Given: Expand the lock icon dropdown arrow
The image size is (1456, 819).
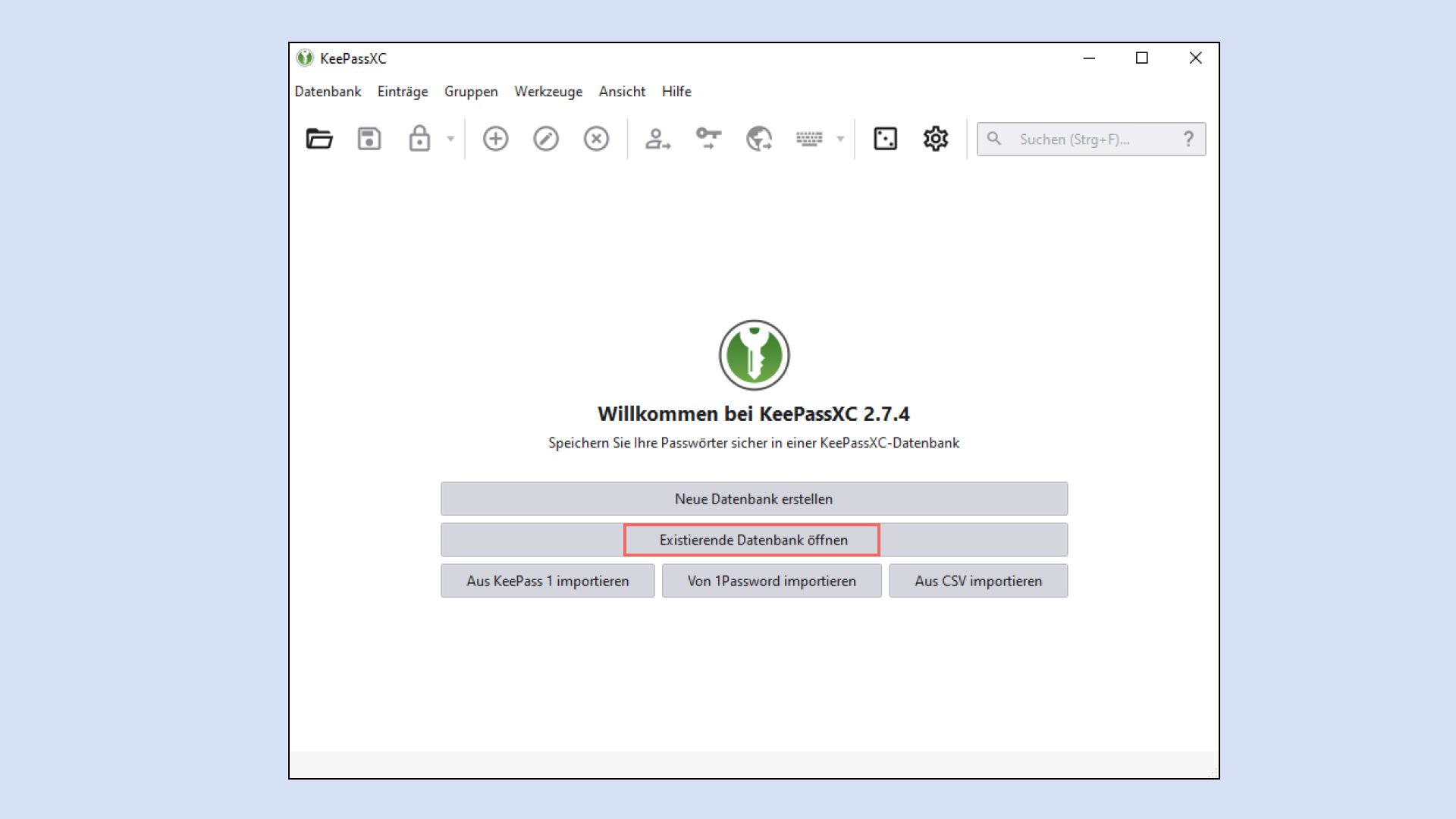Looking at the screenshot, I should (x=449, y=140).
